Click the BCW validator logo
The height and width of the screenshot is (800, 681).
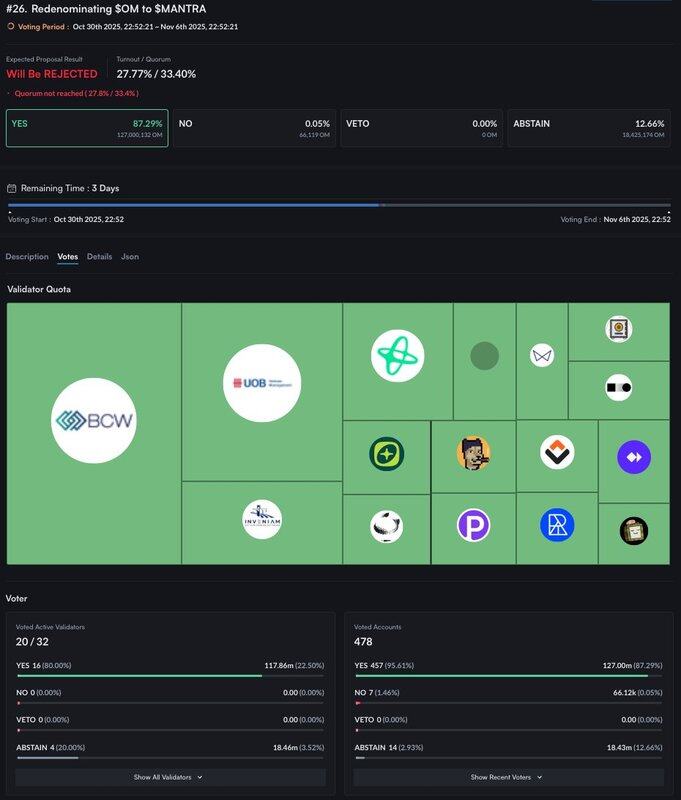coord(93,421)
